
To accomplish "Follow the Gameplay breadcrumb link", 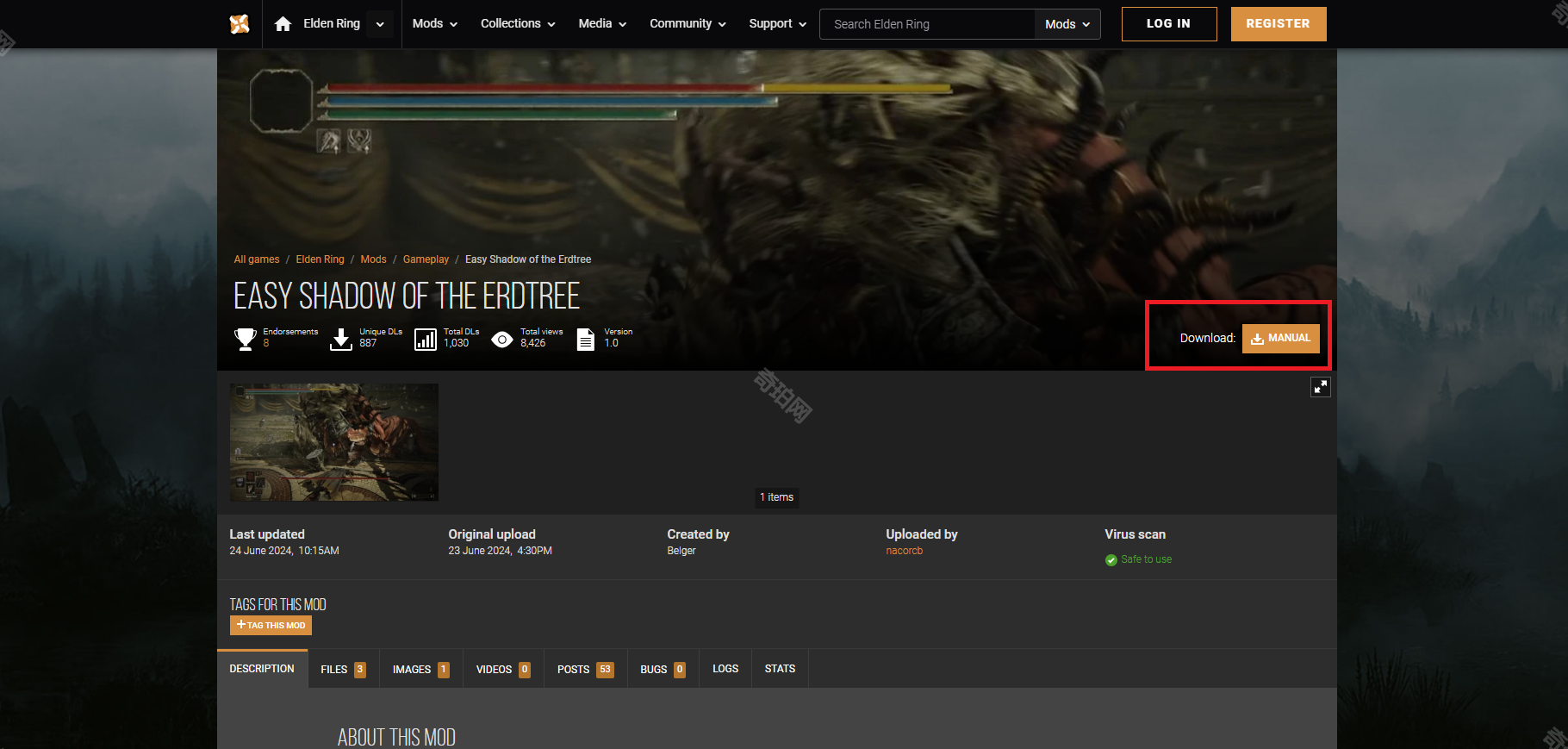I will (x=426, y=259).
